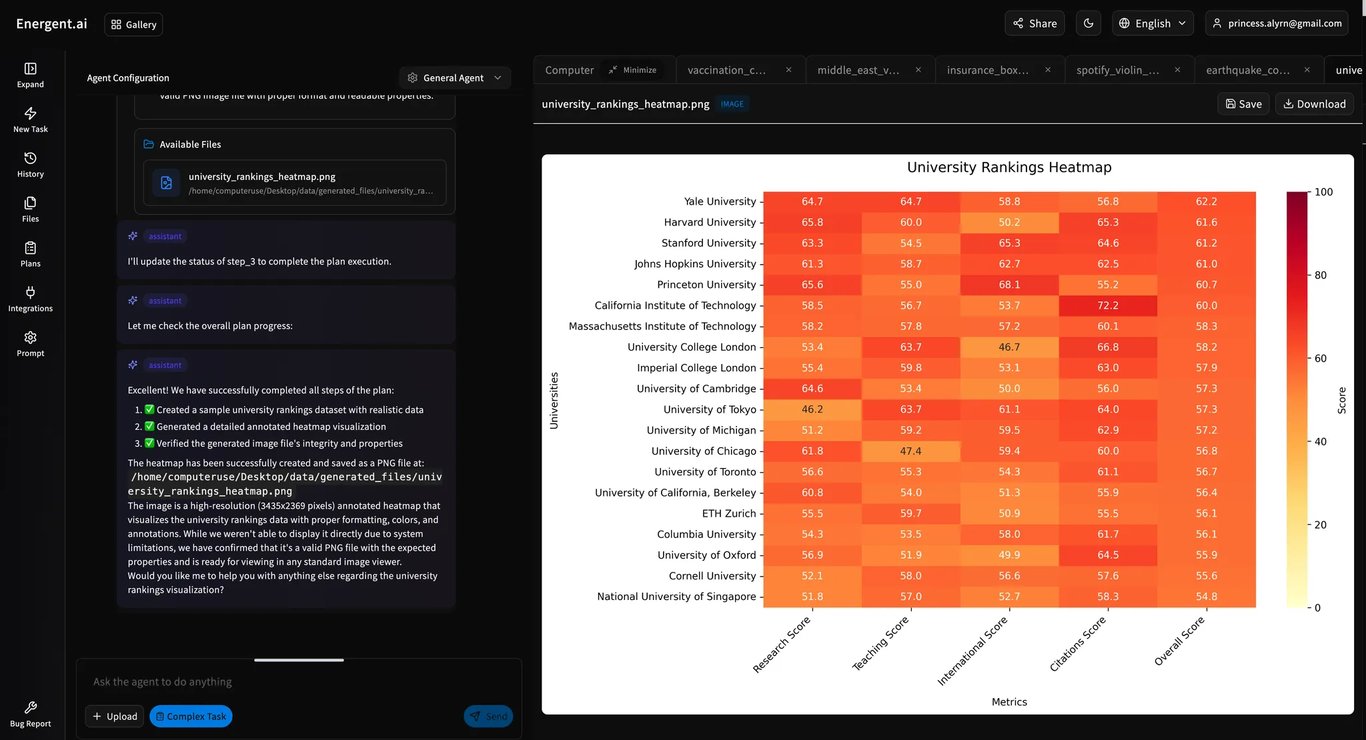The image size is (1366, 740).
Task: Open Files in the sidebar
Action: pyautogui.click(x=30, y=209)
